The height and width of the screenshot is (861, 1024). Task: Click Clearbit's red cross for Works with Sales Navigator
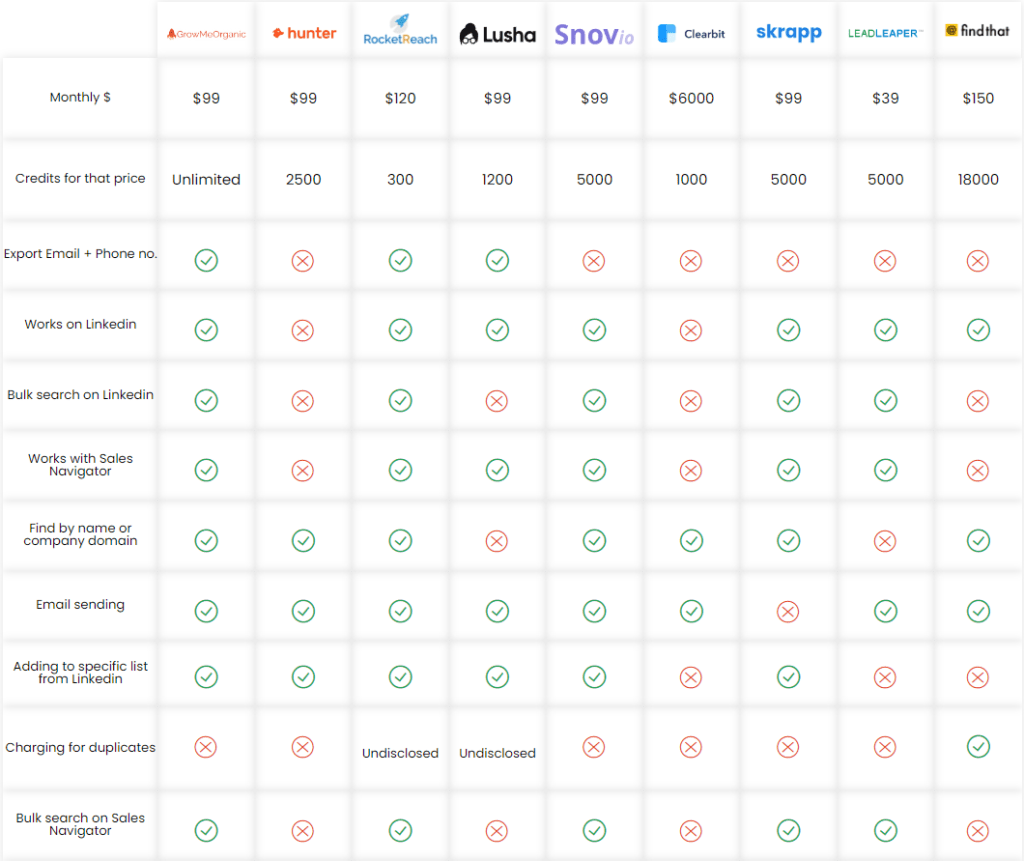(x=691, y=470)
